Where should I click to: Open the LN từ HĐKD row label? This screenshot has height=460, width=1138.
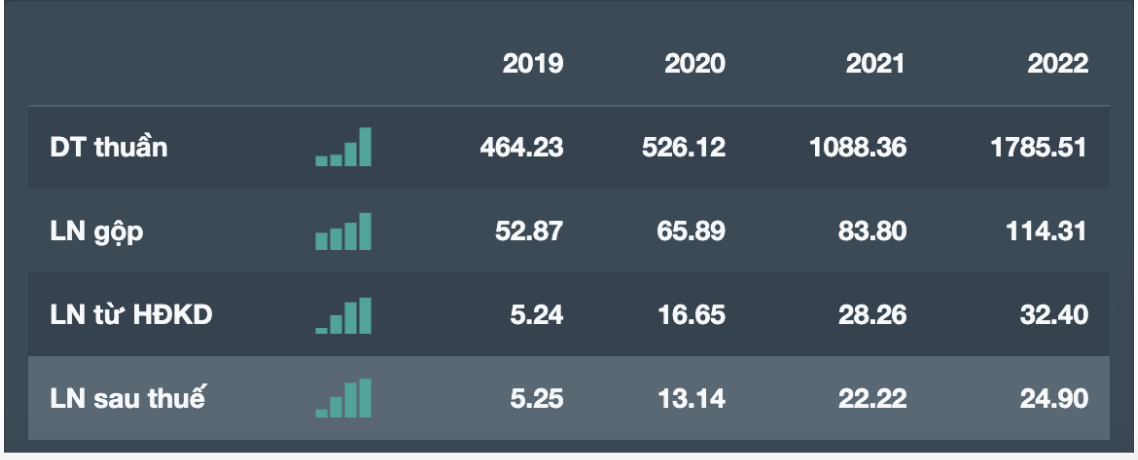click(x=131, y=316)
